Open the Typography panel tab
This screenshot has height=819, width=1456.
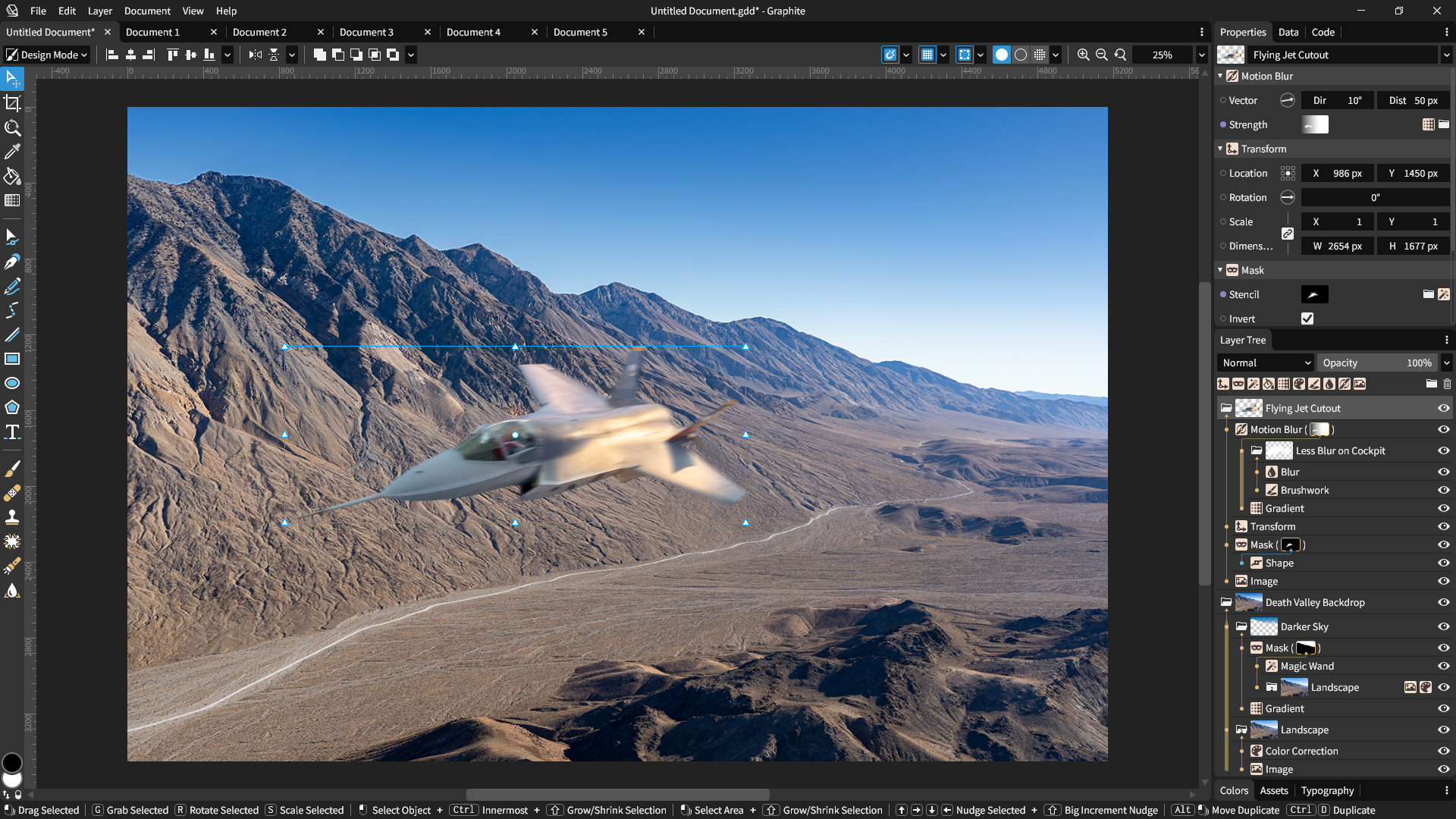coord(1327,790)
